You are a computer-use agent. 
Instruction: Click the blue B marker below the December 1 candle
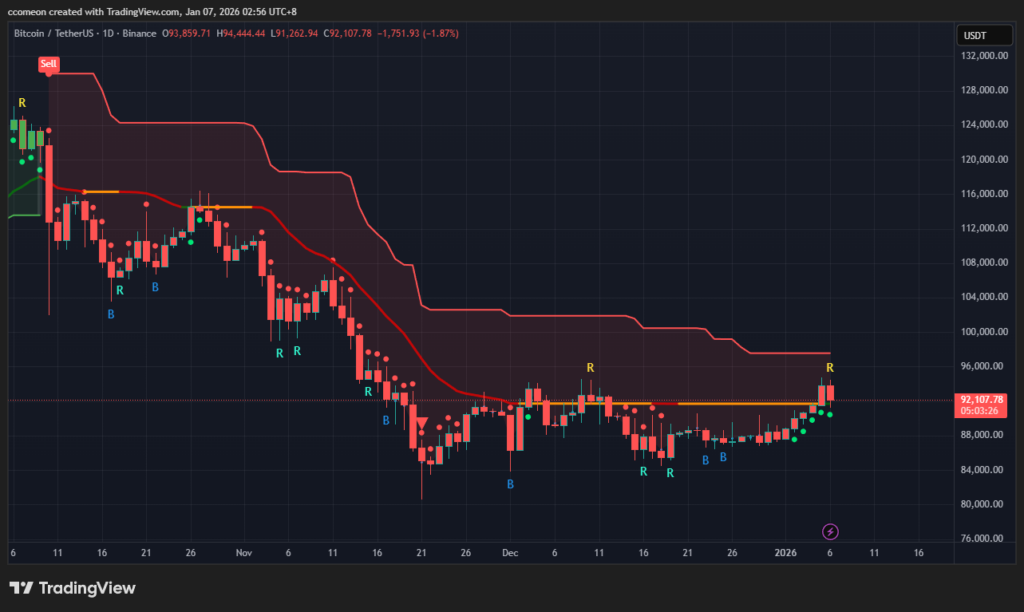pyautogui.click(x=510, y=484)
